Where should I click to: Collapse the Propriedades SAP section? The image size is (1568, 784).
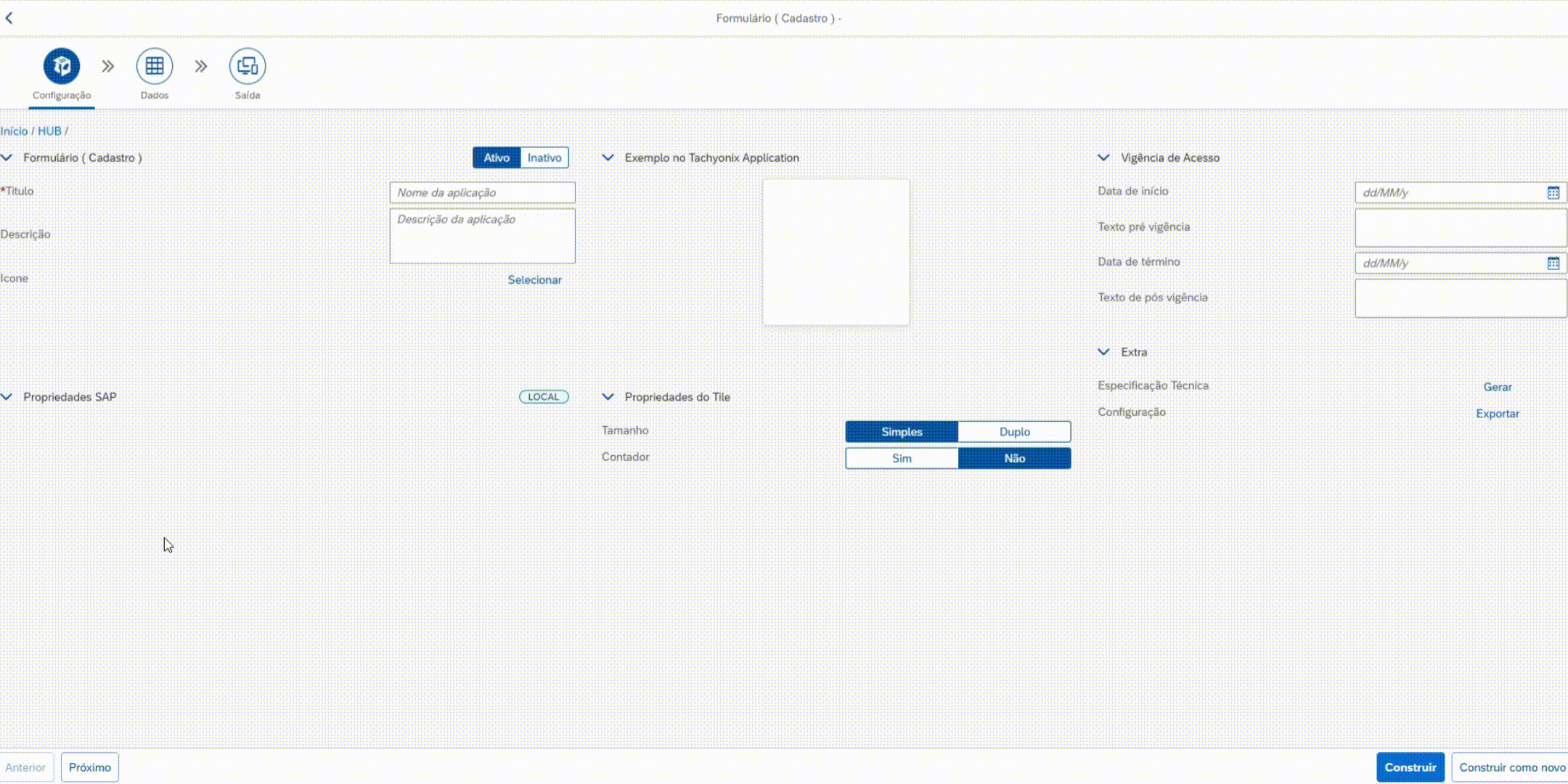click(7, 397)
